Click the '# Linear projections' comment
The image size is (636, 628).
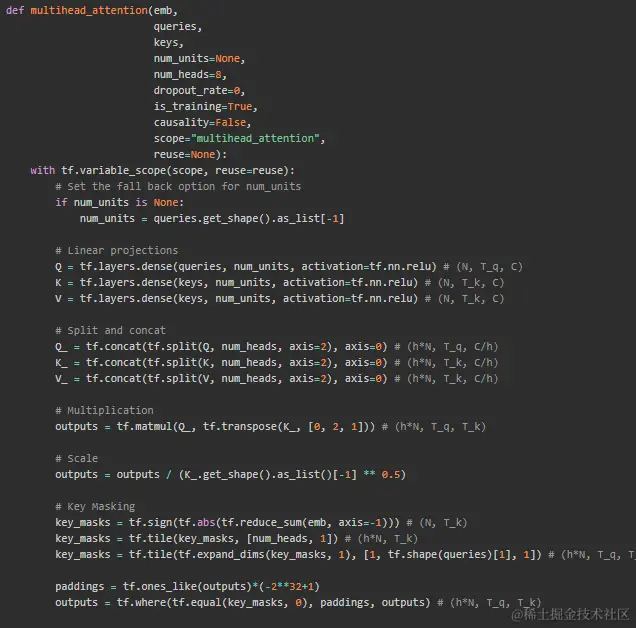click(116, 251)
